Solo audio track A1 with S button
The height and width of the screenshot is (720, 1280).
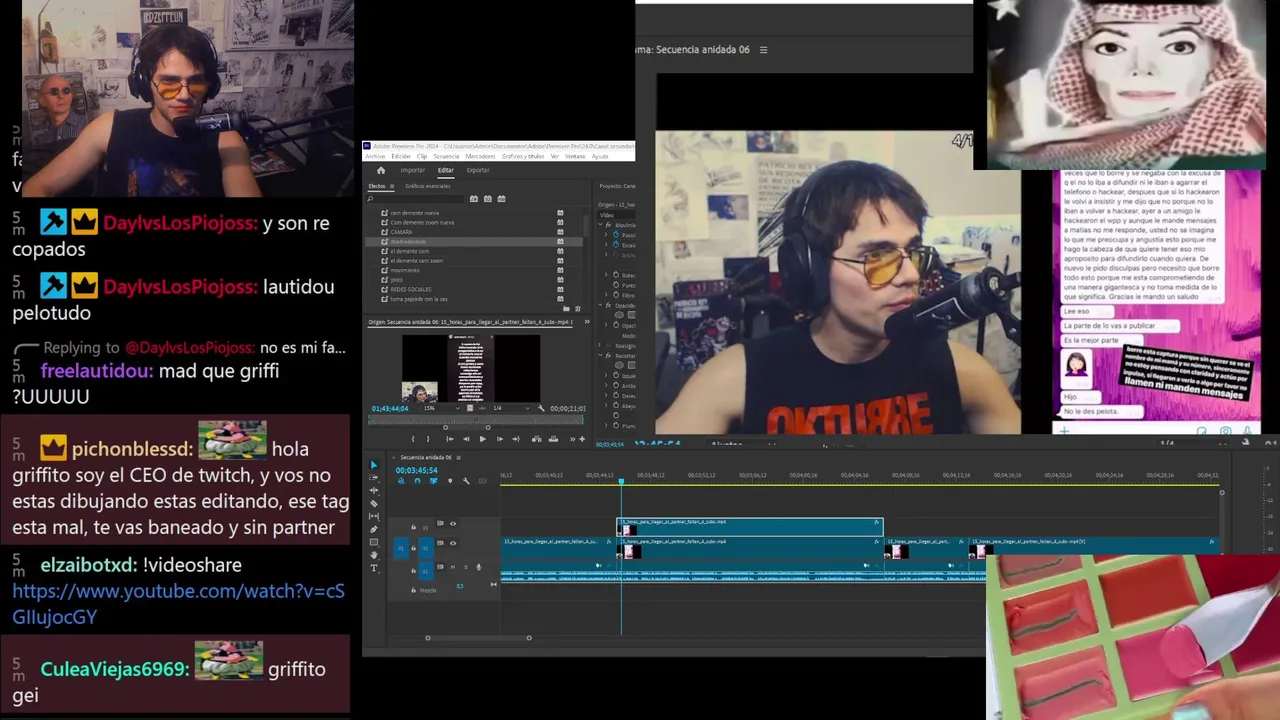click(x=466, y=567)
